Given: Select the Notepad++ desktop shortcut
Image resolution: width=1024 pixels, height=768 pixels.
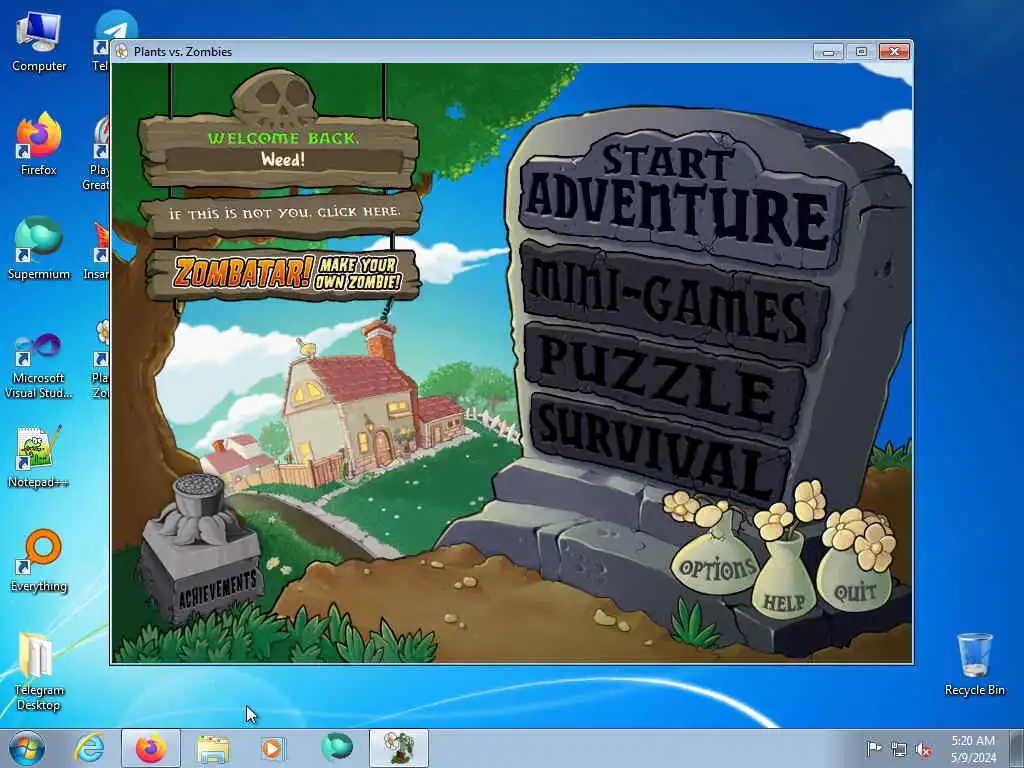Looking at the screenshot, I should coord(39,456).
